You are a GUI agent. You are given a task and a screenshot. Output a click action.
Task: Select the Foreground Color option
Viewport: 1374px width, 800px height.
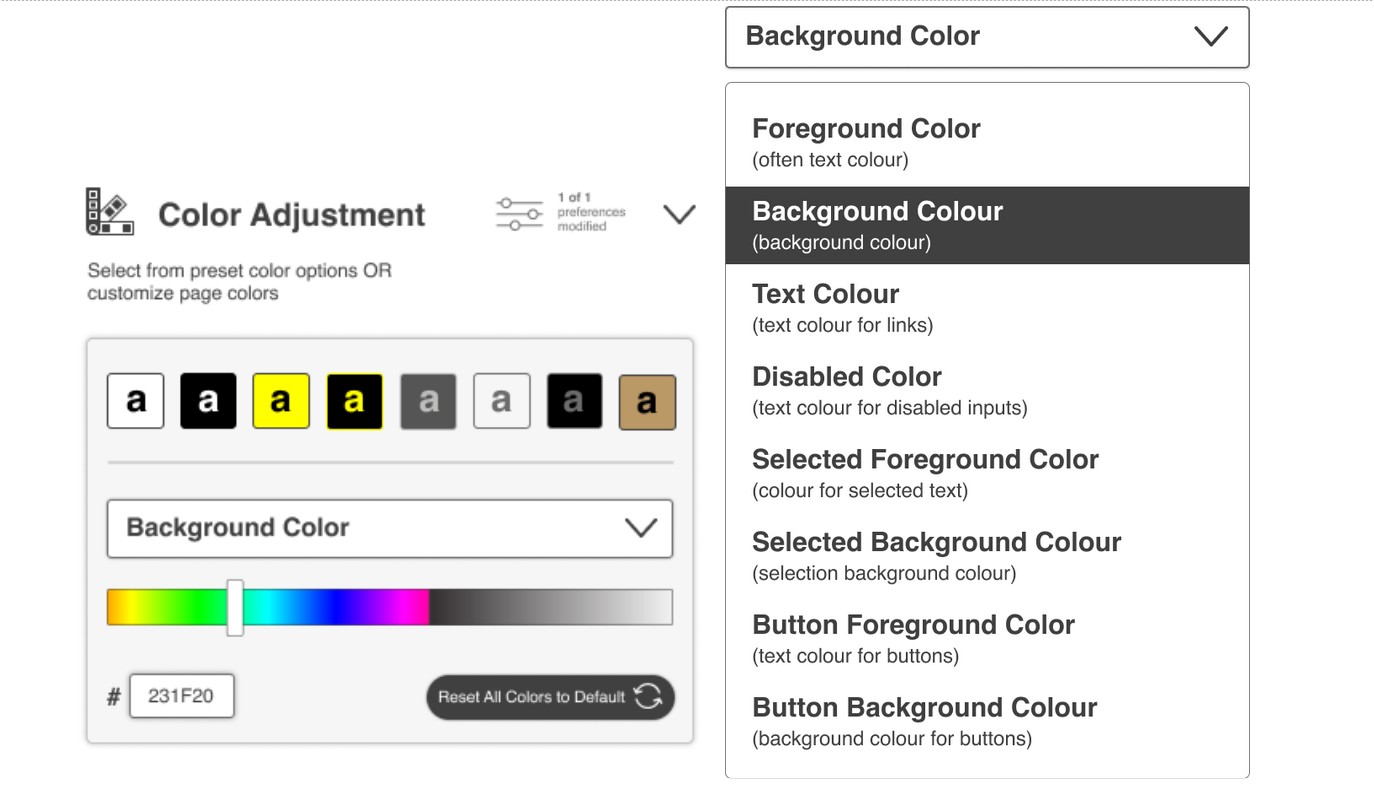pyautogui.click(x=986, y=140)
